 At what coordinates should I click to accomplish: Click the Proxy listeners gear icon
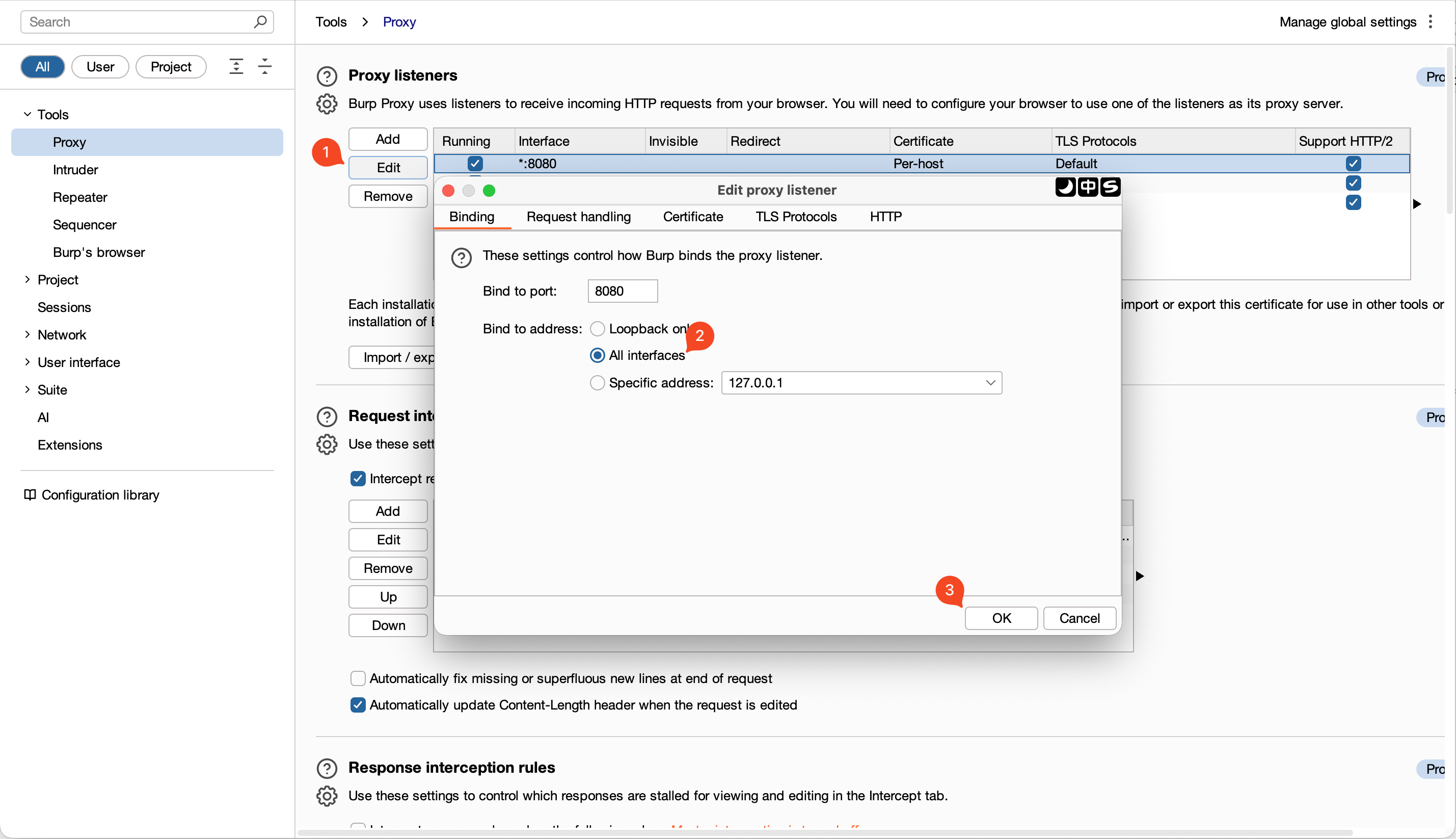tap(327, 103)
